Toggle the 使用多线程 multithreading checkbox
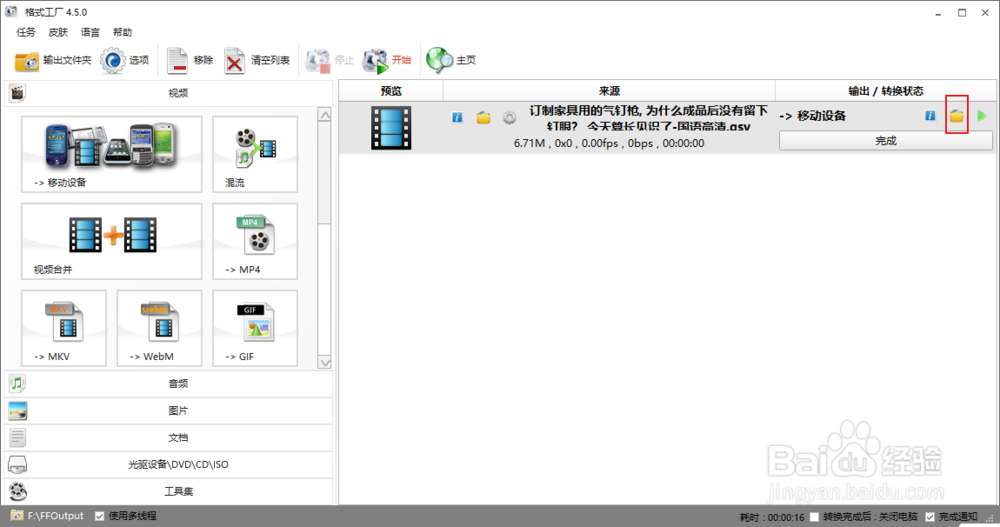1000x527 pixels. point(99,516)
